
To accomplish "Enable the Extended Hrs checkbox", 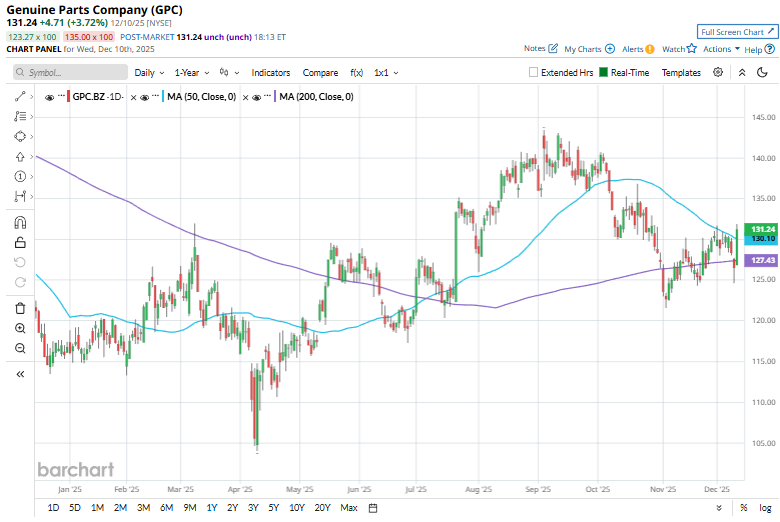I will [534, 73].
